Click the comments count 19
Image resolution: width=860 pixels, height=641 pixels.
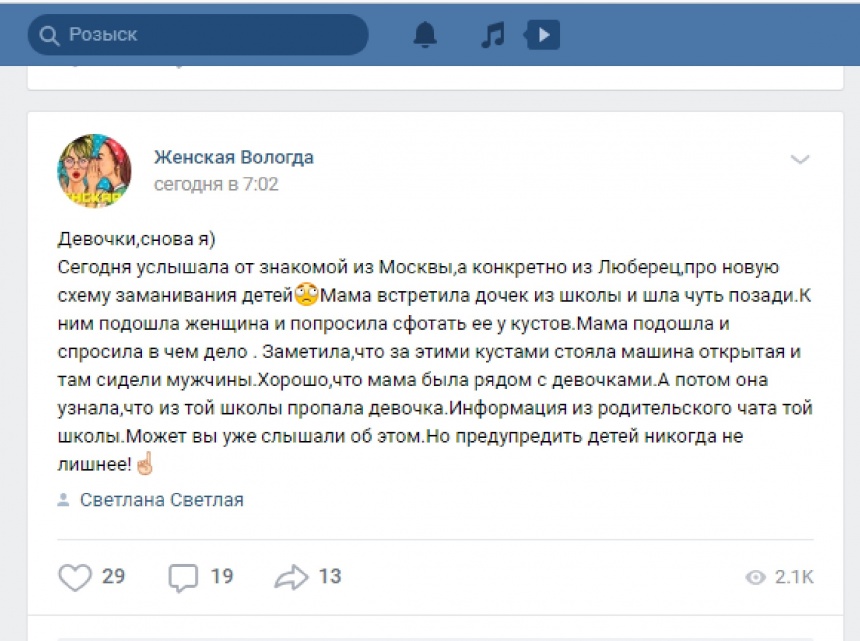click(222, 576)
